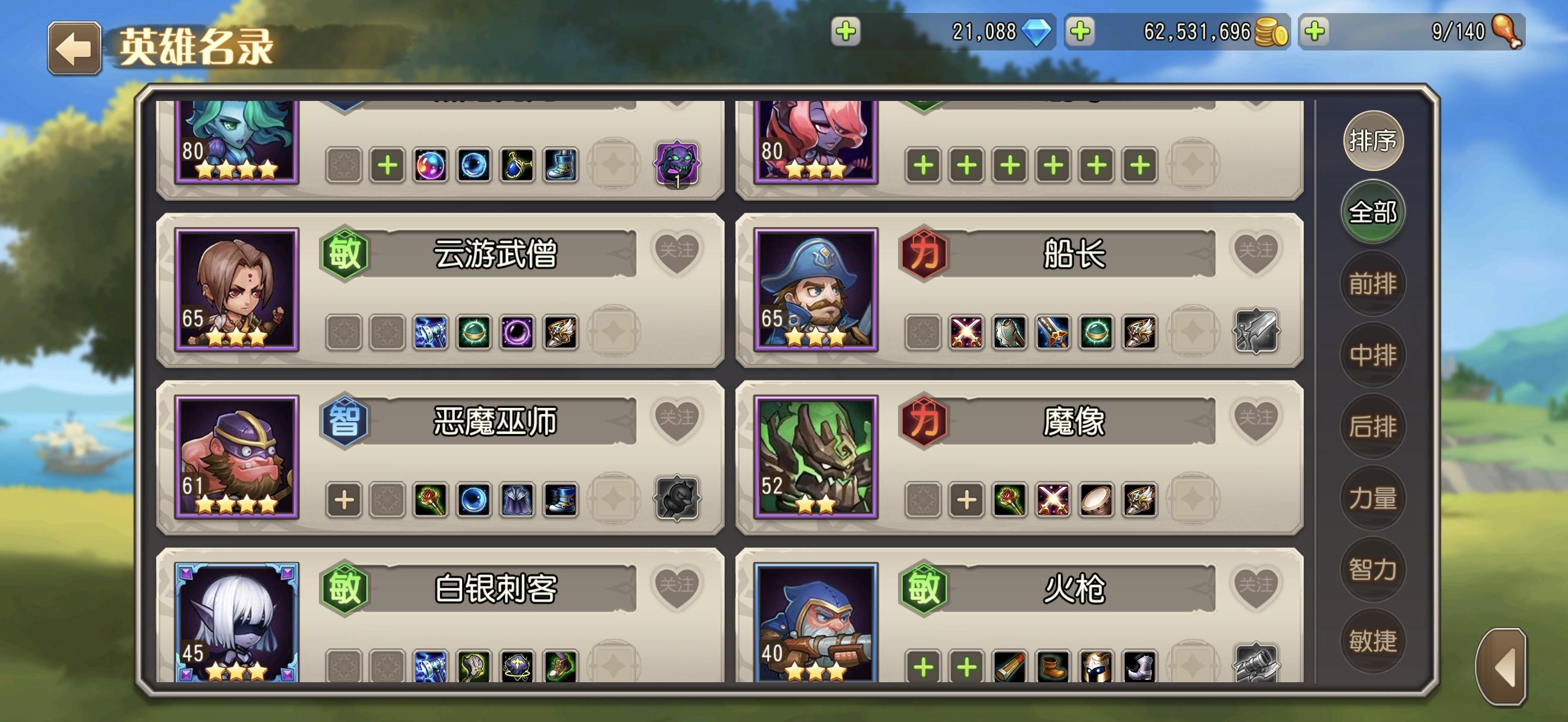Open the 船长 hero portrait

point(815,290)
